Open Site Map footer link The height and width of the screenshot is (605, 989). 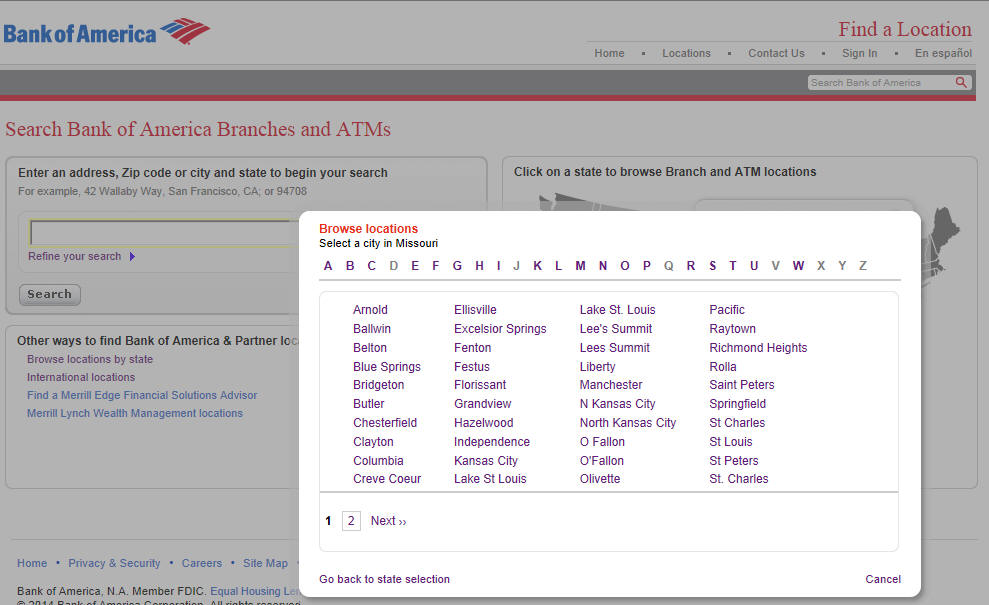266,563
